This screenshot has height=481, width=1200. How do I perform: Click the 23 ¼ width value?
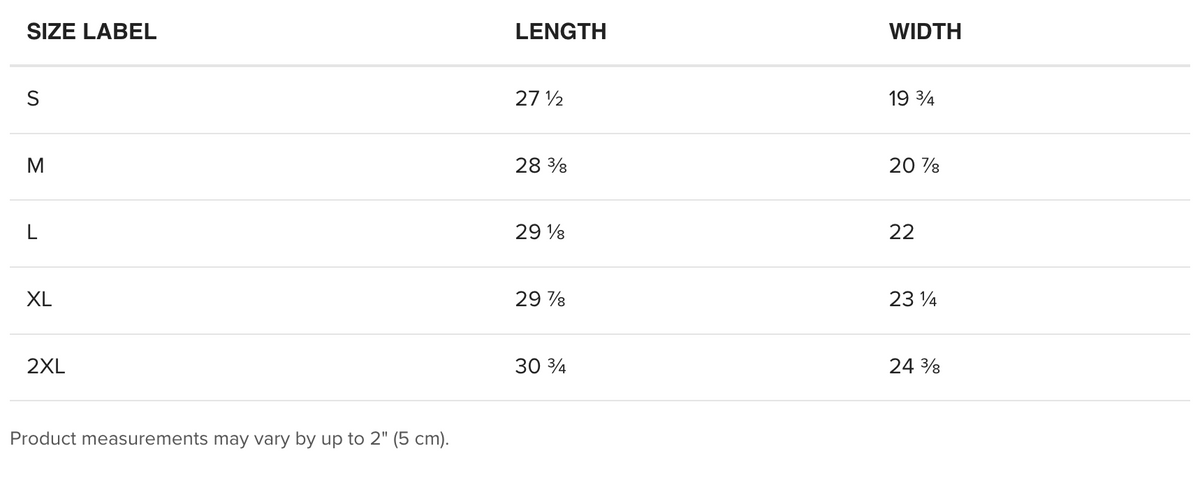tap(913, 300)
